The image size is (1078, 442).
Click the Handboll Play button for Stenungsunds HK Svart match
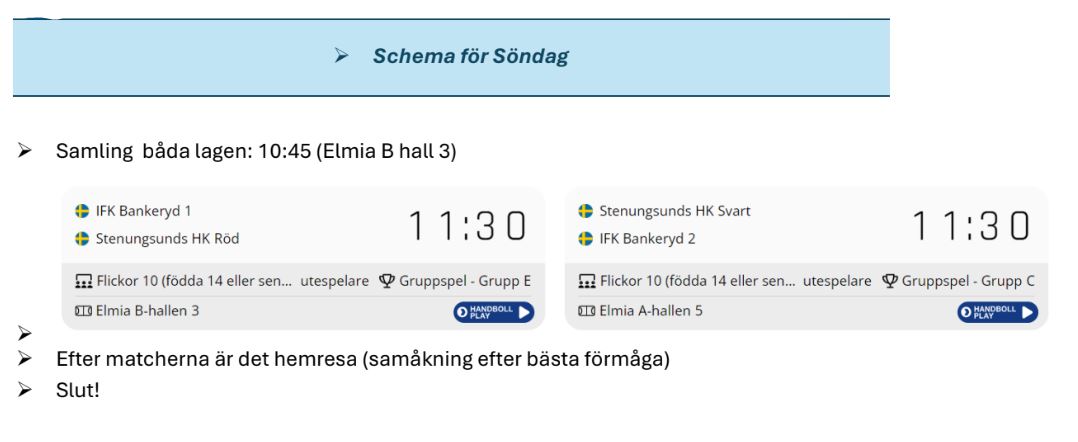(997, 312)
